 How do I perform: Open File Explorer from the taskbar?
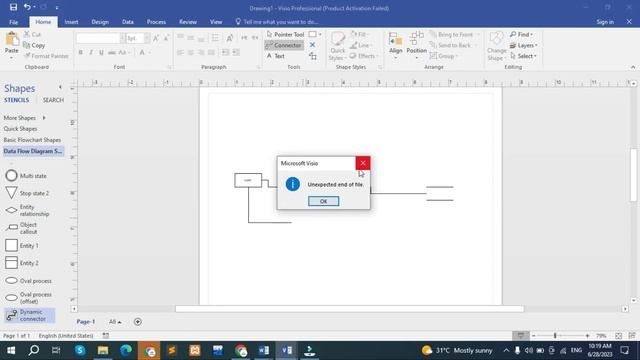pyautogui.click(x=103, y=350)
